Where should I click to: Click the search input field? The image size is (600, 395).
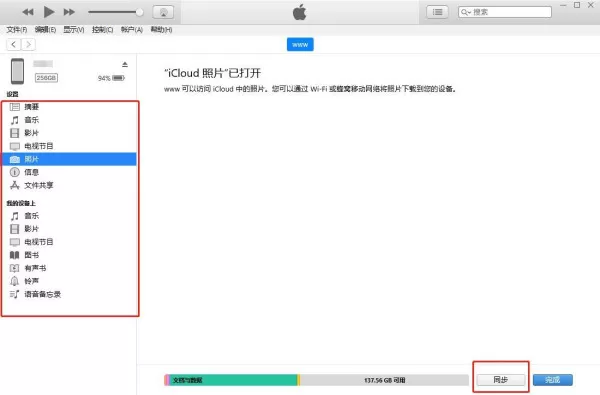[x=505, y=12]
